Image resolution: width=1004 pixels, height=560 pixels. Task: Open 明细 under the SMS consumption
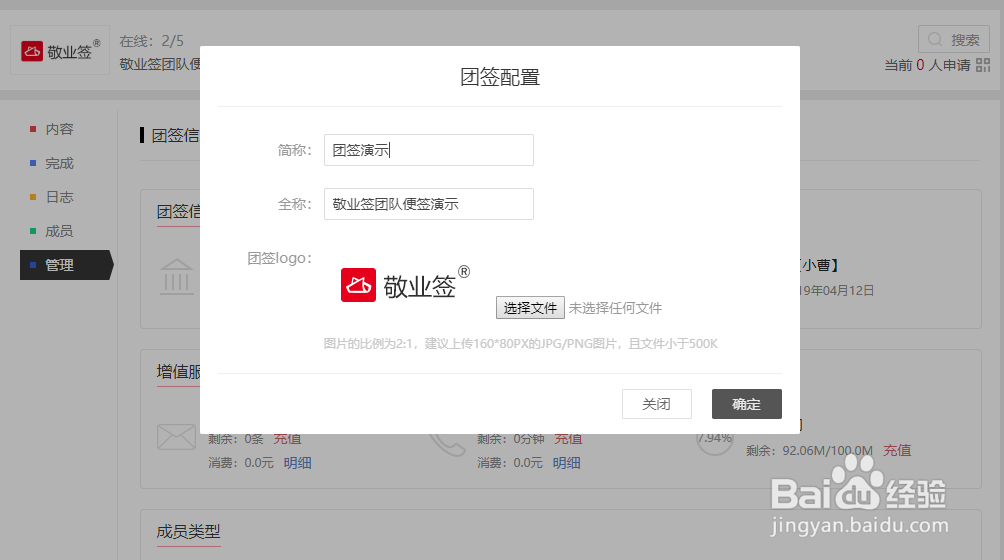pyautogui.click(x=298, y=463)
